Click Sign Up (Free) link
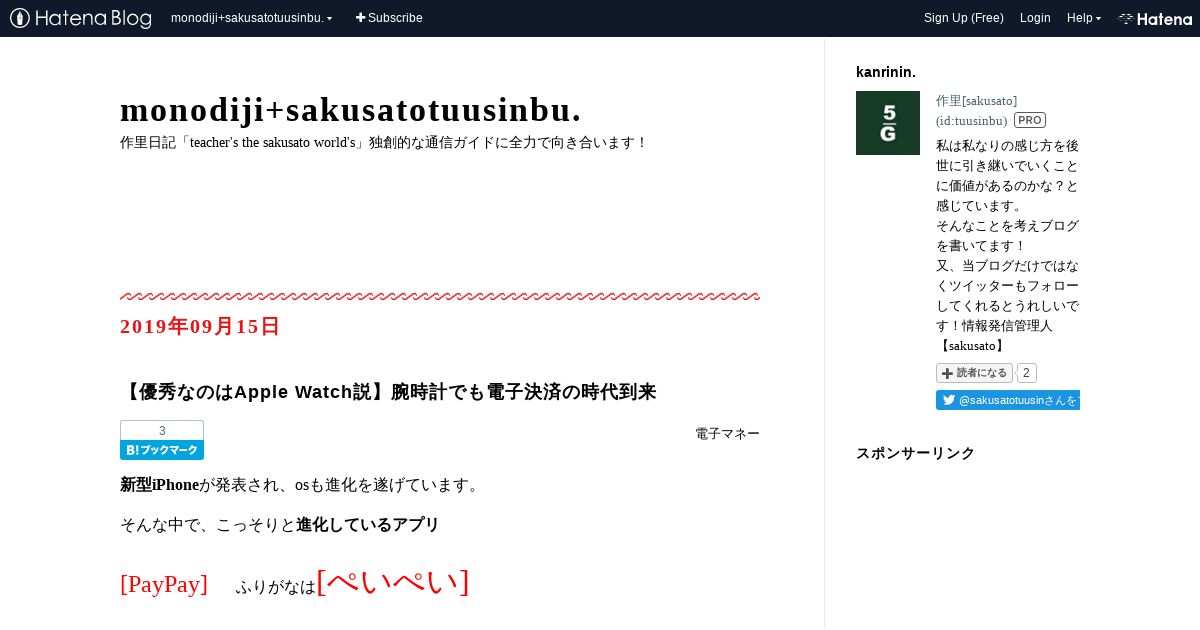The image size is (1200, 630). coord(963,18)
